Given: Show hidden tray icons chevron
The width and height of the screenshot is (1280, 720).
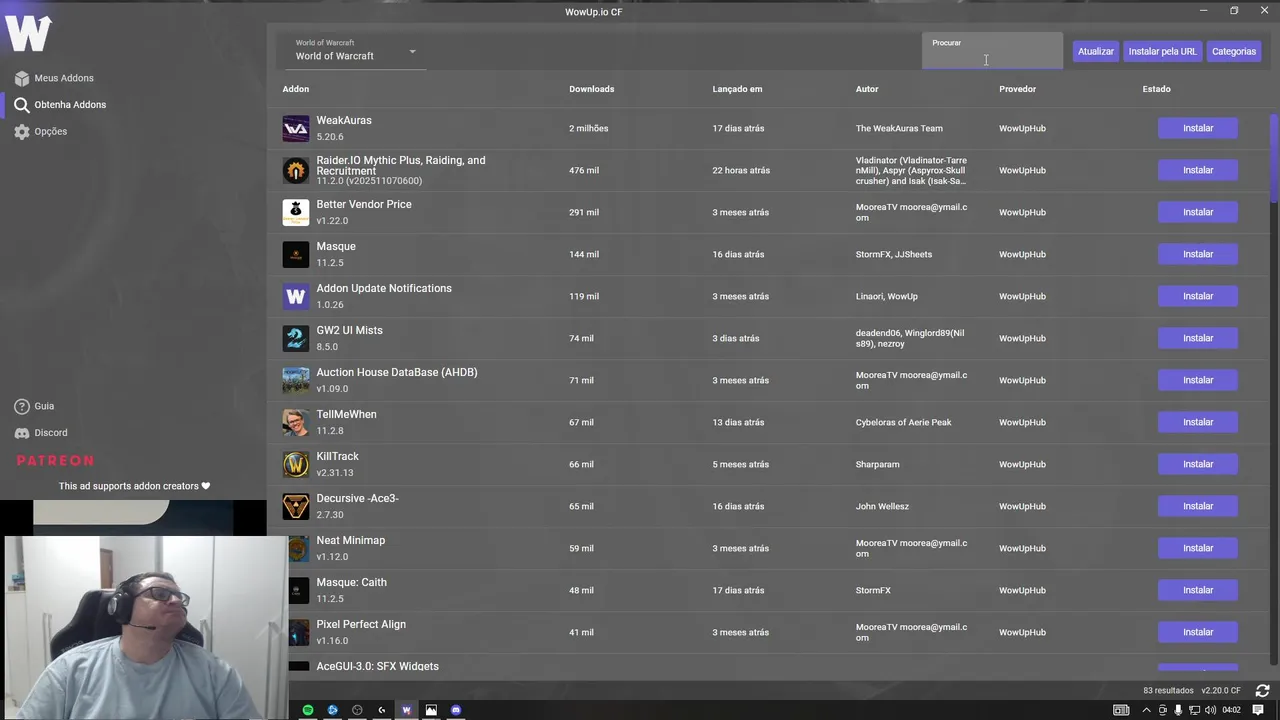Looking at the screenshot, I should 1146,710.
